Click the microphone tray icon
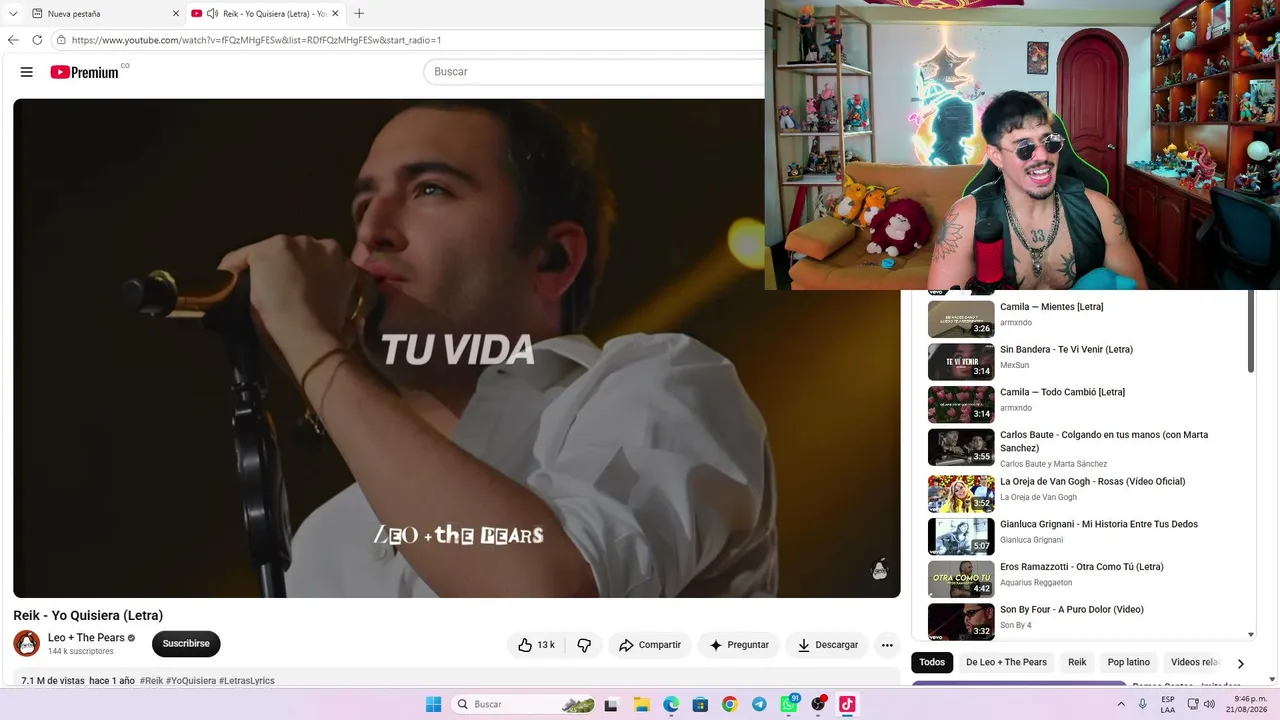The height and width of the screenshot is (720, 1280). 1143,704
